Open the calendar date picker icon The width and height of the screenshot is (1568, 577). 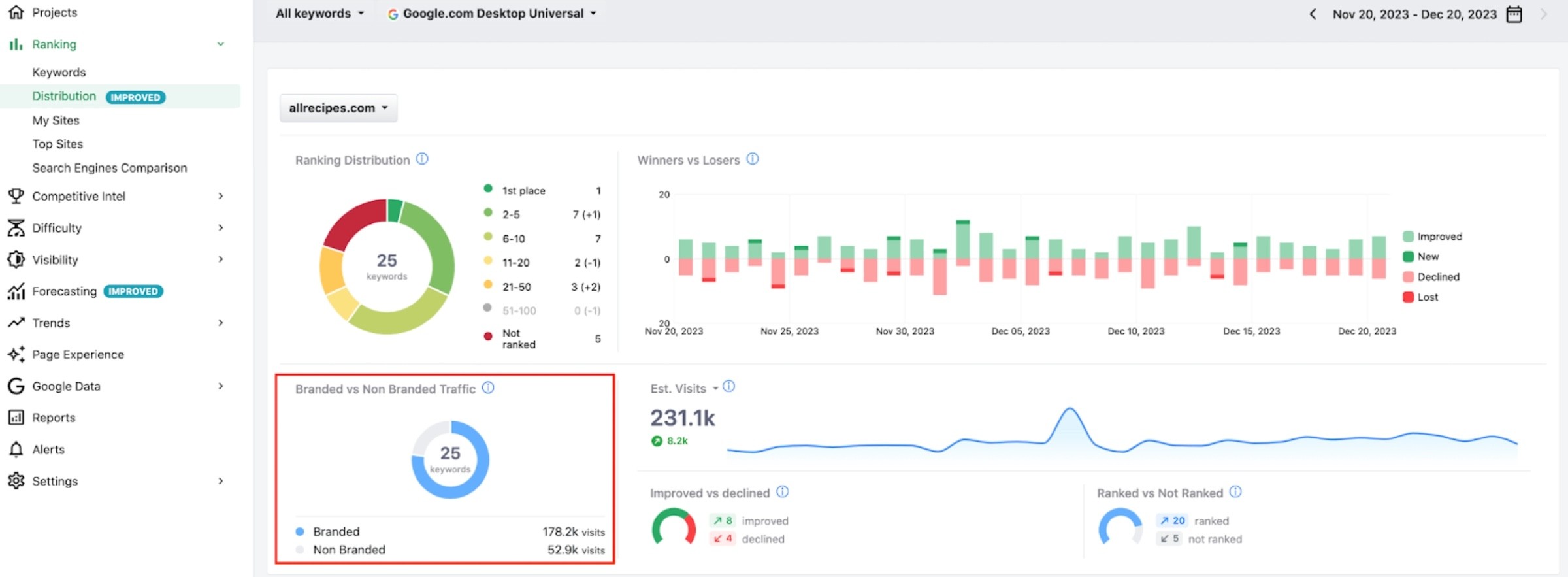(1514, 14)
